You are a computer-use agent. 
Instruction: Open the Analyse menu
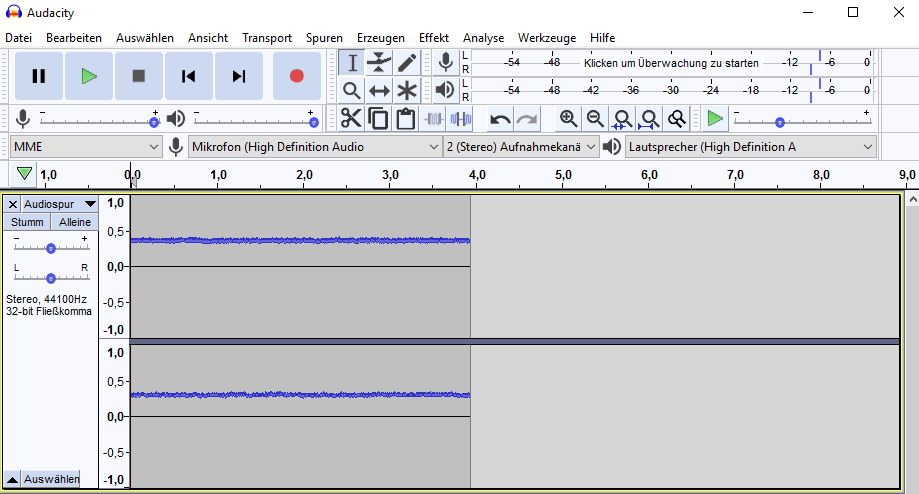click(x=484, y=38)
